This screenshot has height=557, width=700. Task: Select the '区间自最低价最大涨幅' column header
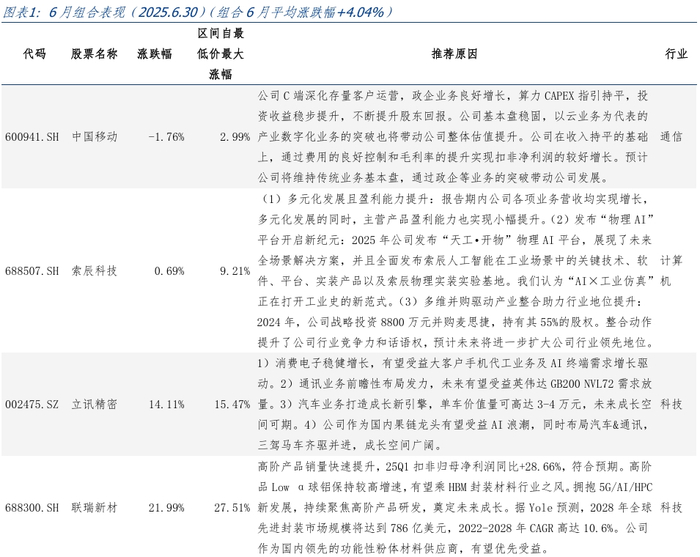click(221, 54)
